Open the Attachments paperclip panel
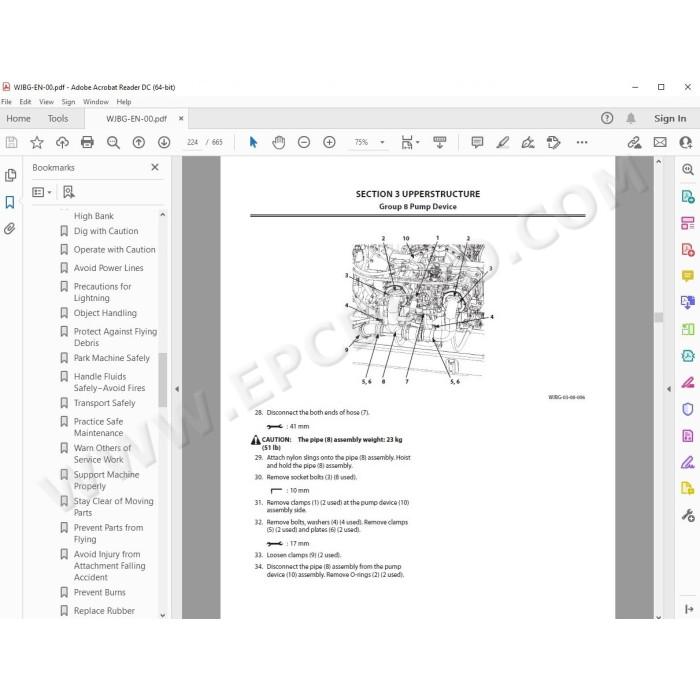The height and width of the screenshot is (700, 700). click(10, 229)
